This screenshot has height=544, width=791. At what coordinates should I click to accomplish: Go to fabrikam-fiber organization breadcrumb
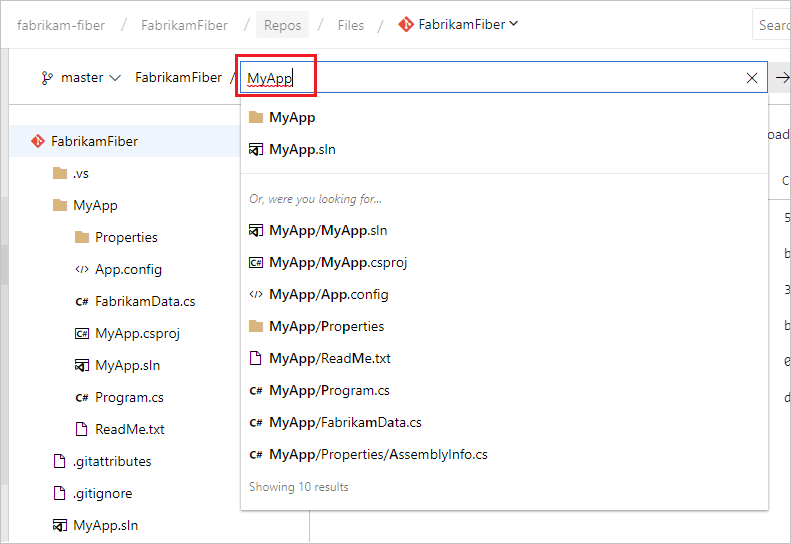(61, 25)
